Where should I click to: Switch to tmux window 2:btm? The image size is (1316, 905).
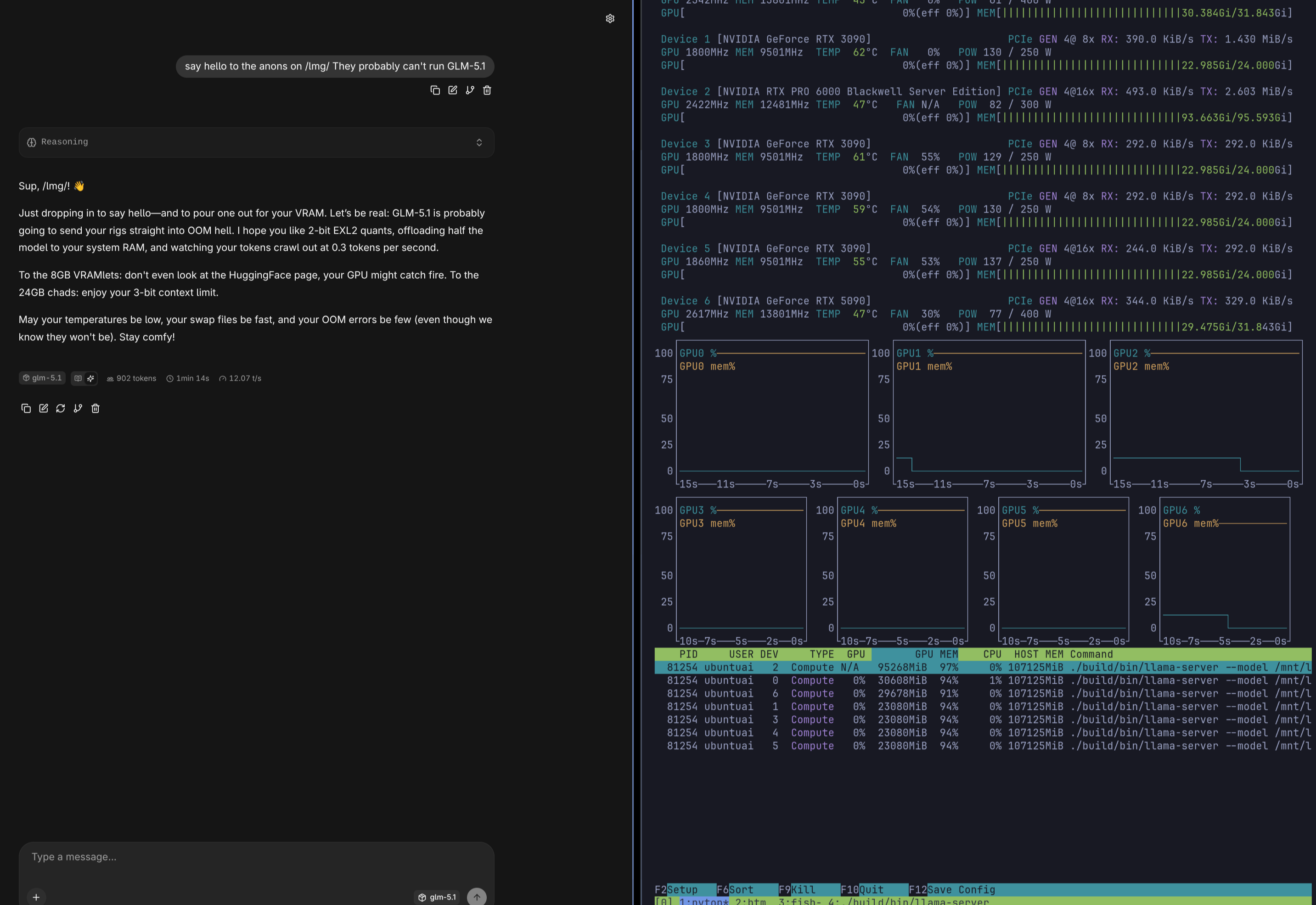click(750, 901)
